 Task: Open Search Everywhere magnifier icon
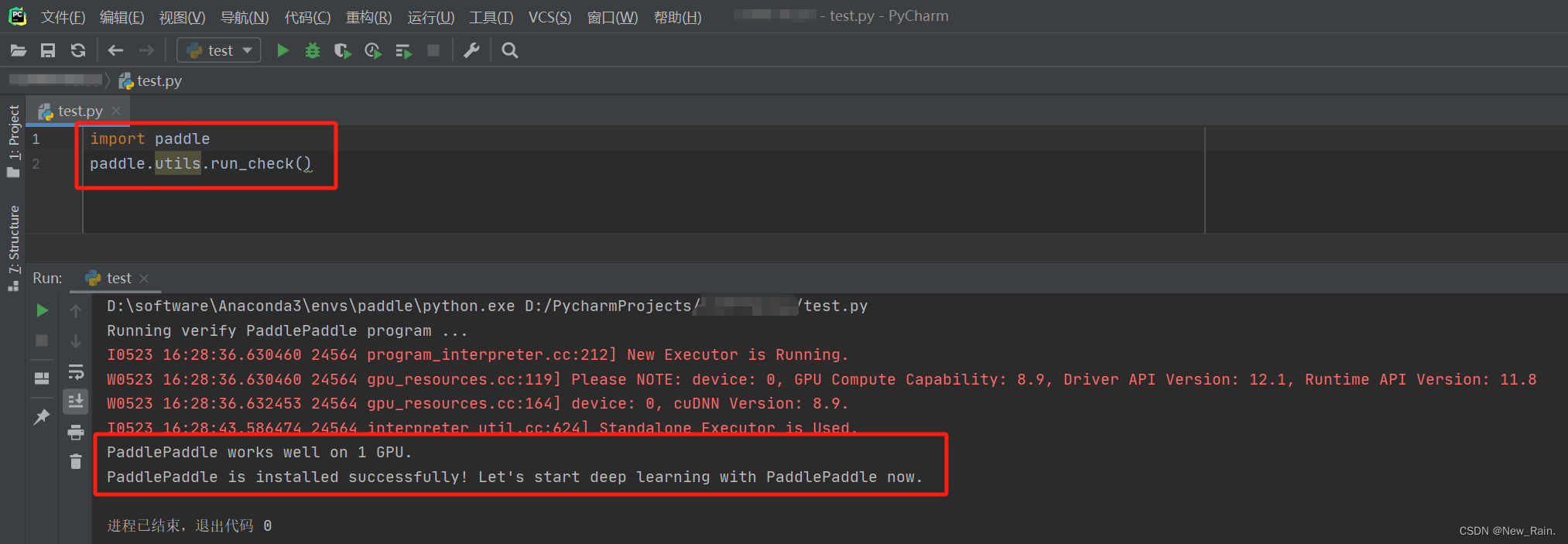point(509,50)
